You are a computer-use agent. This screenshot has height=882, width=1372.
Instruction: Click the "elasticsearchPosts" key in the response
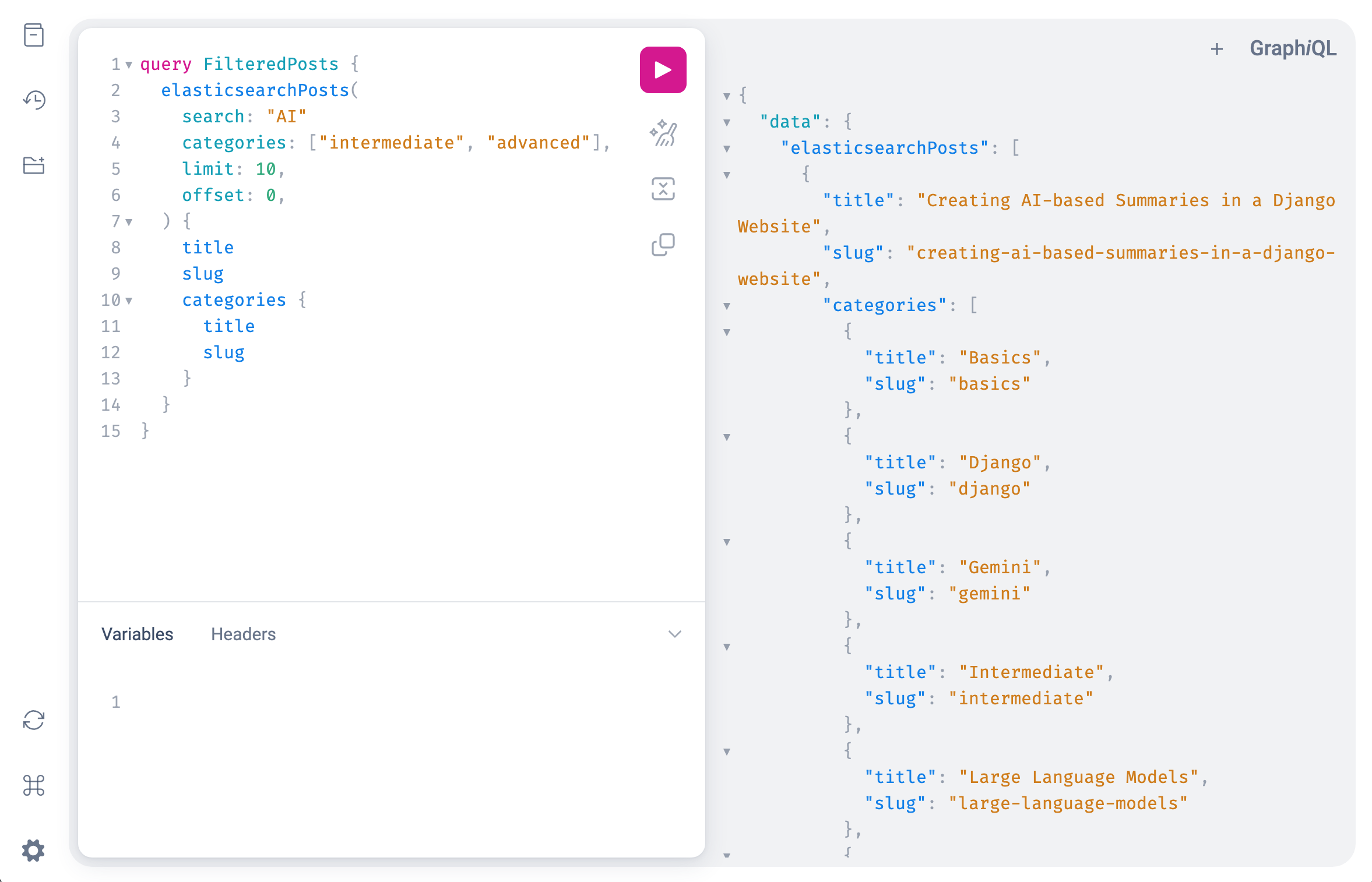coord(885,148)
